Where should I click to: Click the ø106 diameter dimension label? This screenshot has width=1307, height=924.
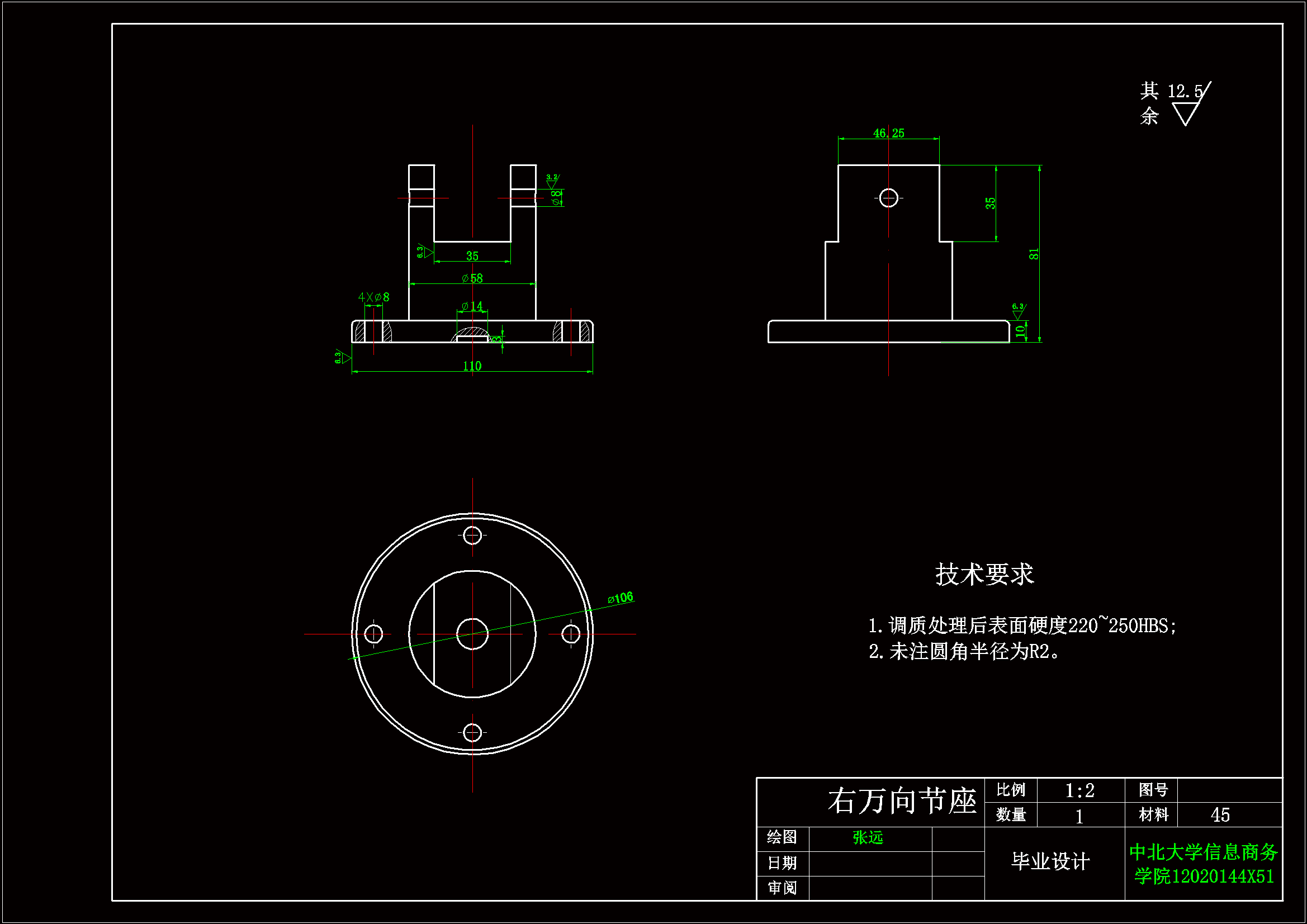[621, 598]
